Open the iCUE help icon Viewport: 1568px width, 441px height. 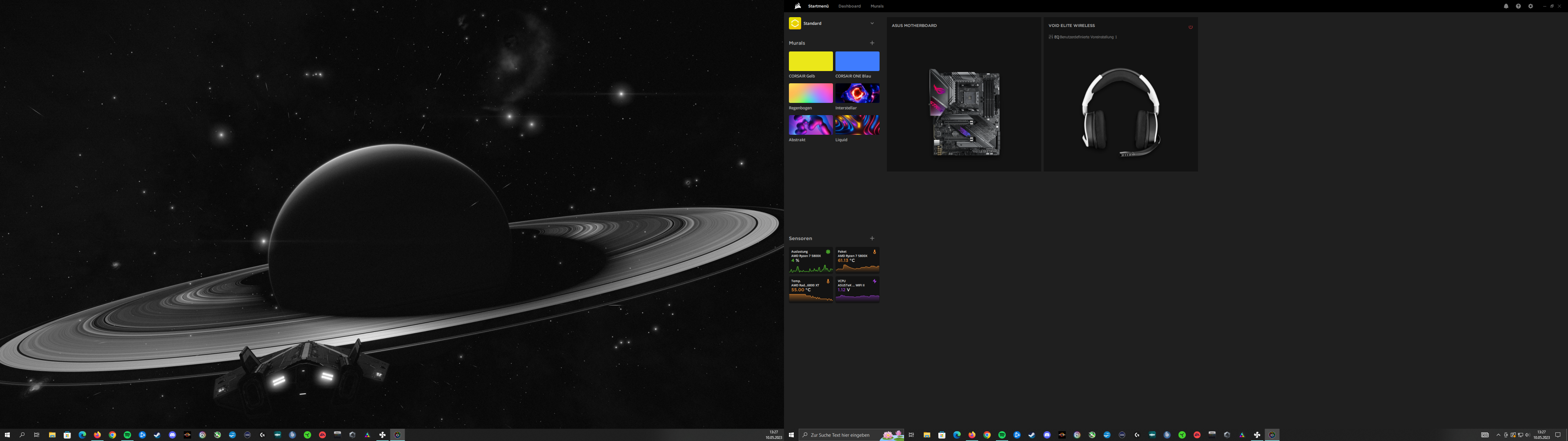(1518, 6)
